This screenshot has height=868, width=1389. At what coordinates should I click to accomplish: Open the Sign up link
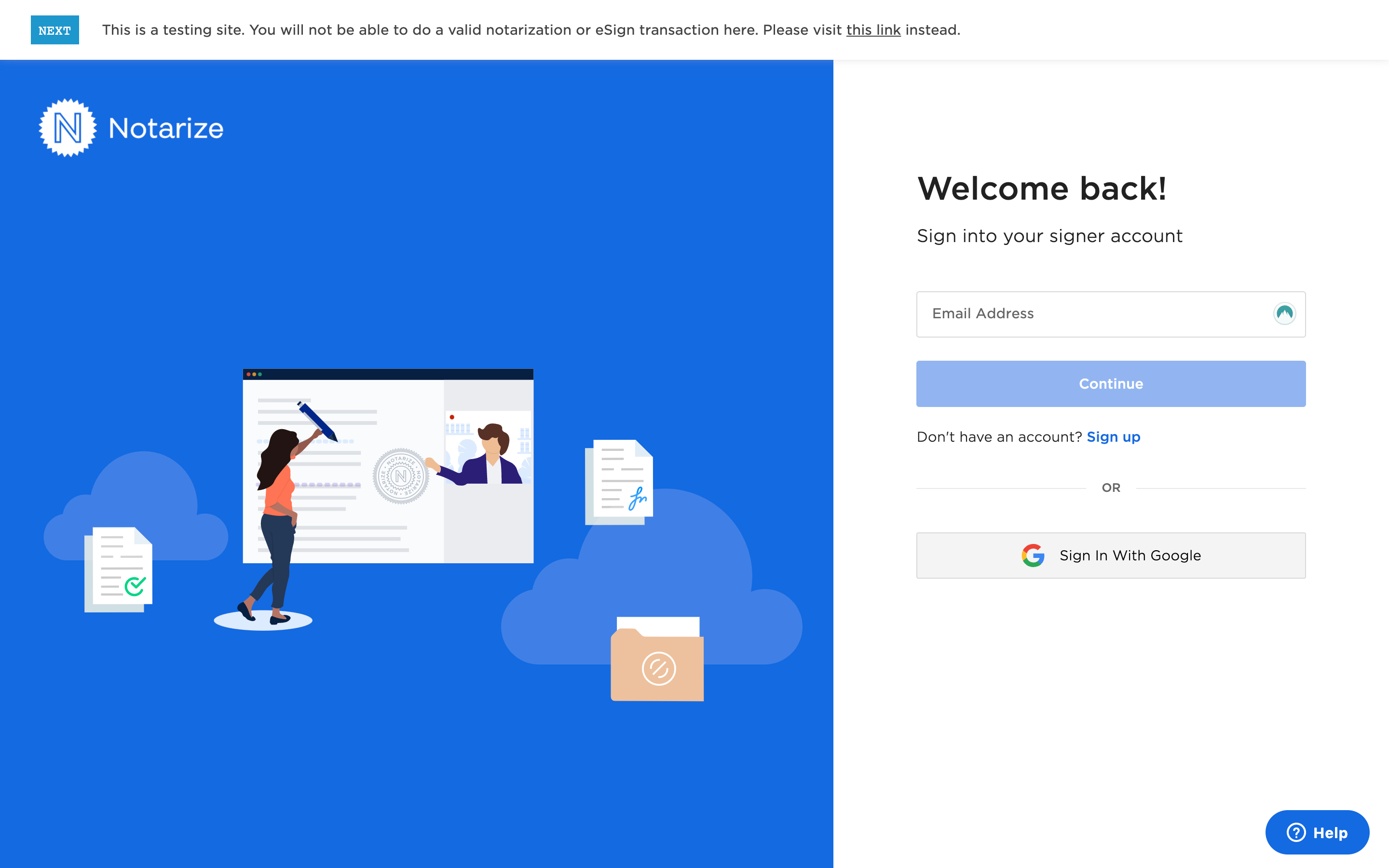click(1113, 437)
